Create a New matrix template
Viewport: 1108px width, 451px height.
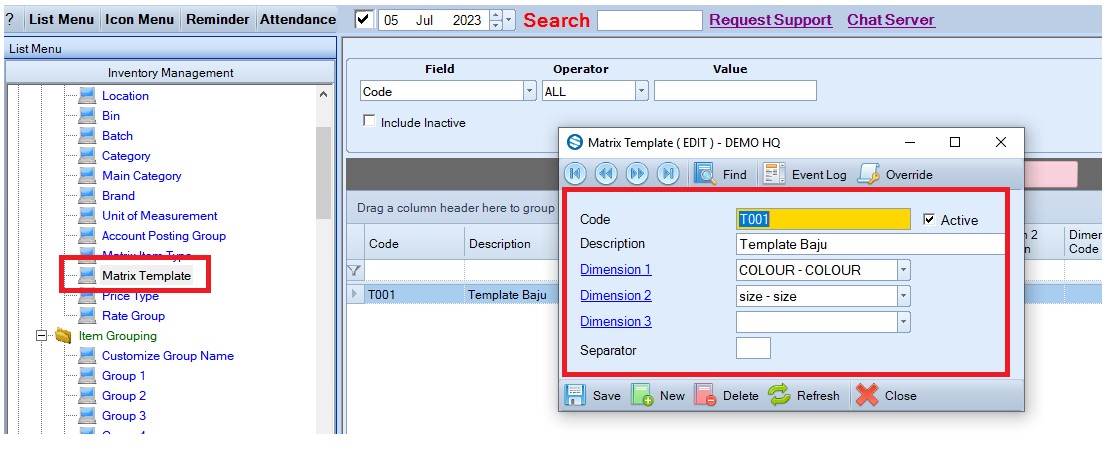pyautogui.click(x=658, y=395)
